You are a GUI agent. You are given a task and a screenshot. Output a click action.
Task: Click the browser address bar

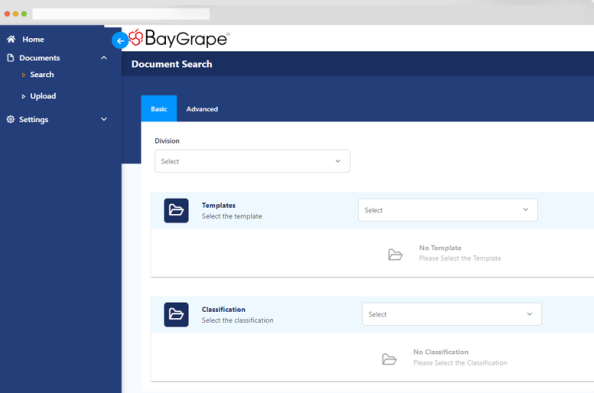[x=121, y=14]
